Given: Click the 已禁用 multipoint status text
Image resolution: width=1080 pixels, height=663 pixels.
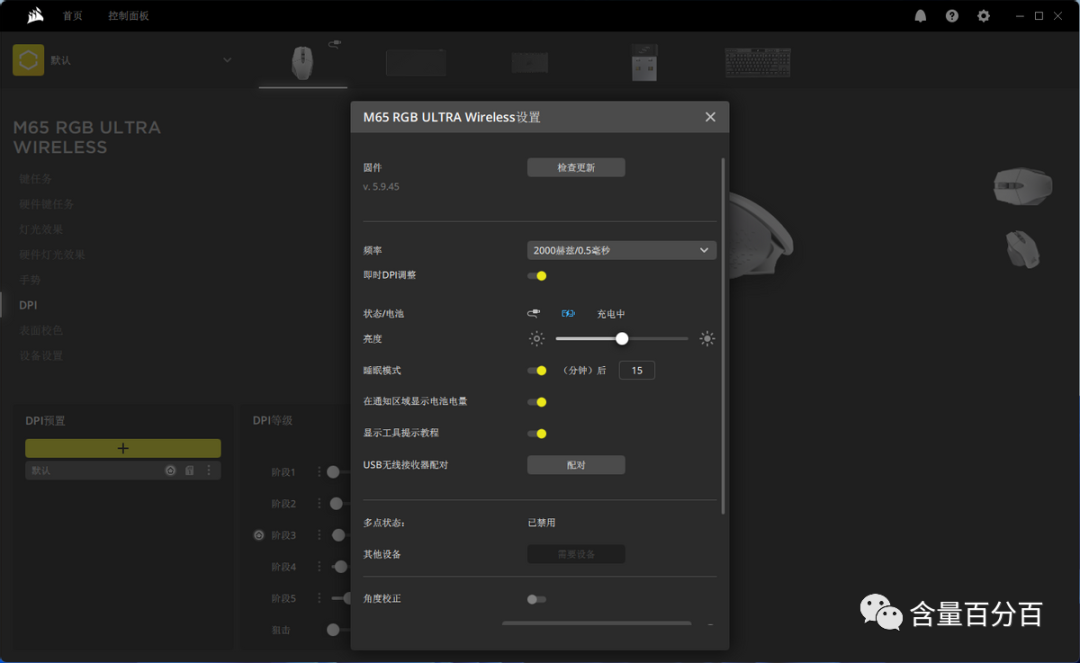Looking at the screenshot, I should pyautogui.click(x=541, y=523).
